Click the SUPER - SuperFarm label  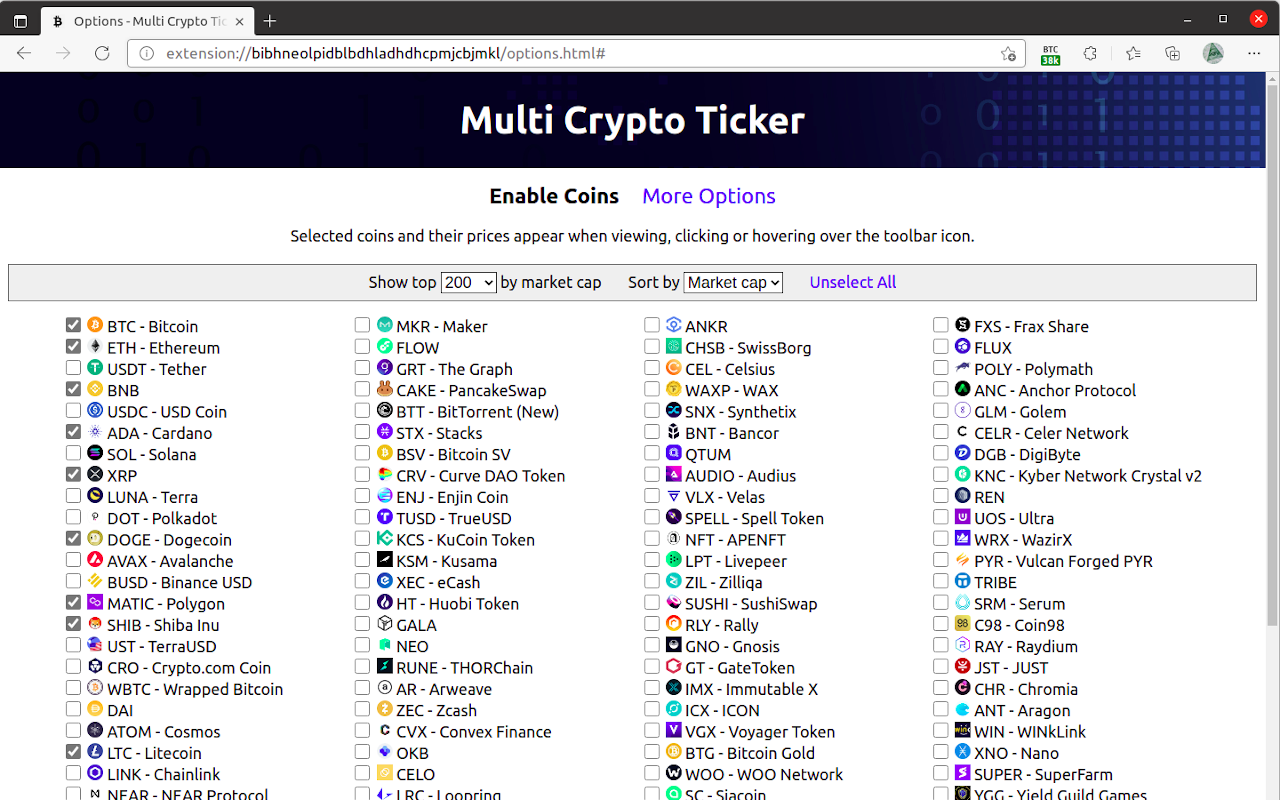click(x=1043, y=774)
